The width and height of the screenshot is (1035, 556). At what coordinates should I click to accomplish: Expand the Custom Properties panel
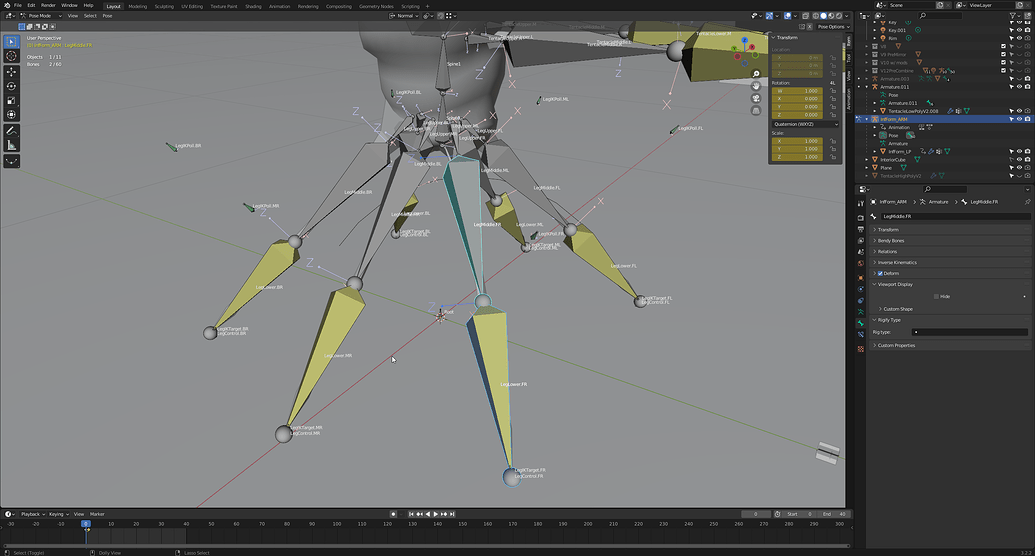pos(951,345)
